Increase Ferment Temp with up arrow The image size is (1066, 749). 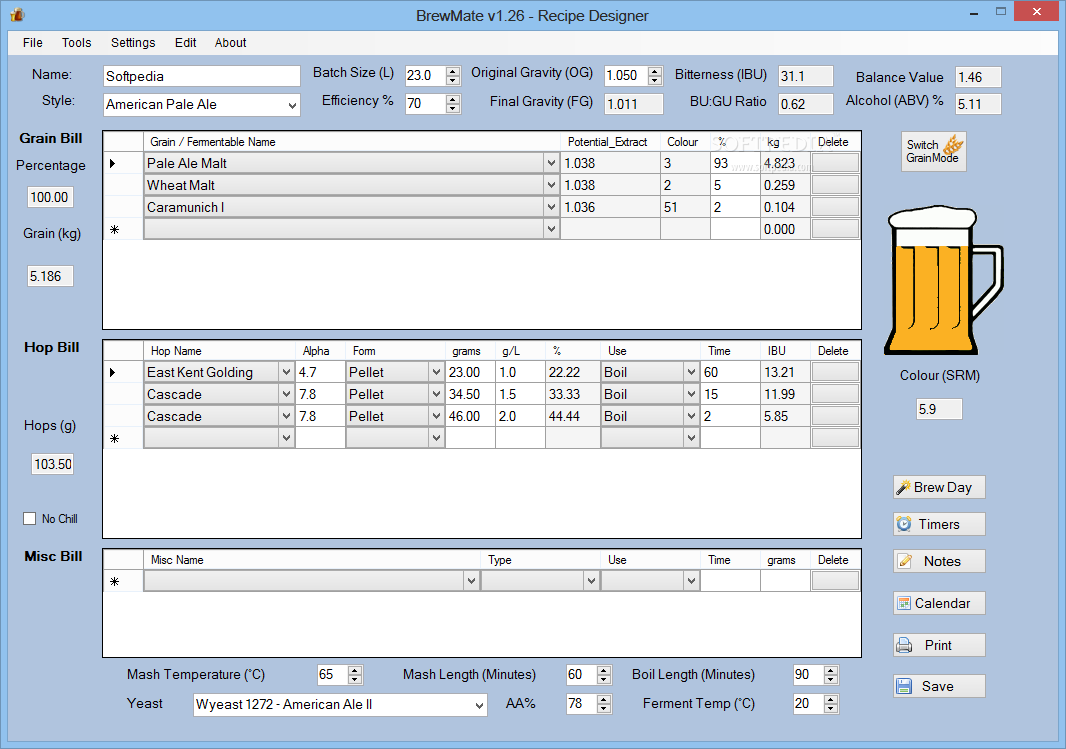(x=831, y=699)
